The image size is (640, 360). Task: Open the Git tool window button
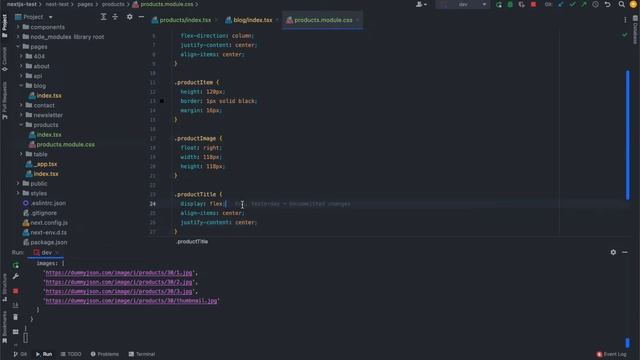click(x=20, y=354)
